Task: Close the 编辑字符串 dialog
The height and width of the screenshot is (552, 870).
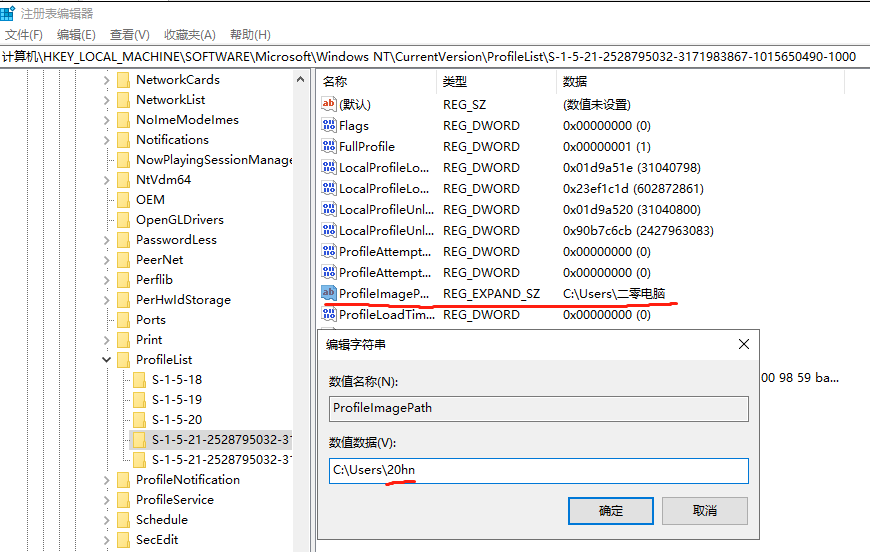Action: click(x=743, y=344)
